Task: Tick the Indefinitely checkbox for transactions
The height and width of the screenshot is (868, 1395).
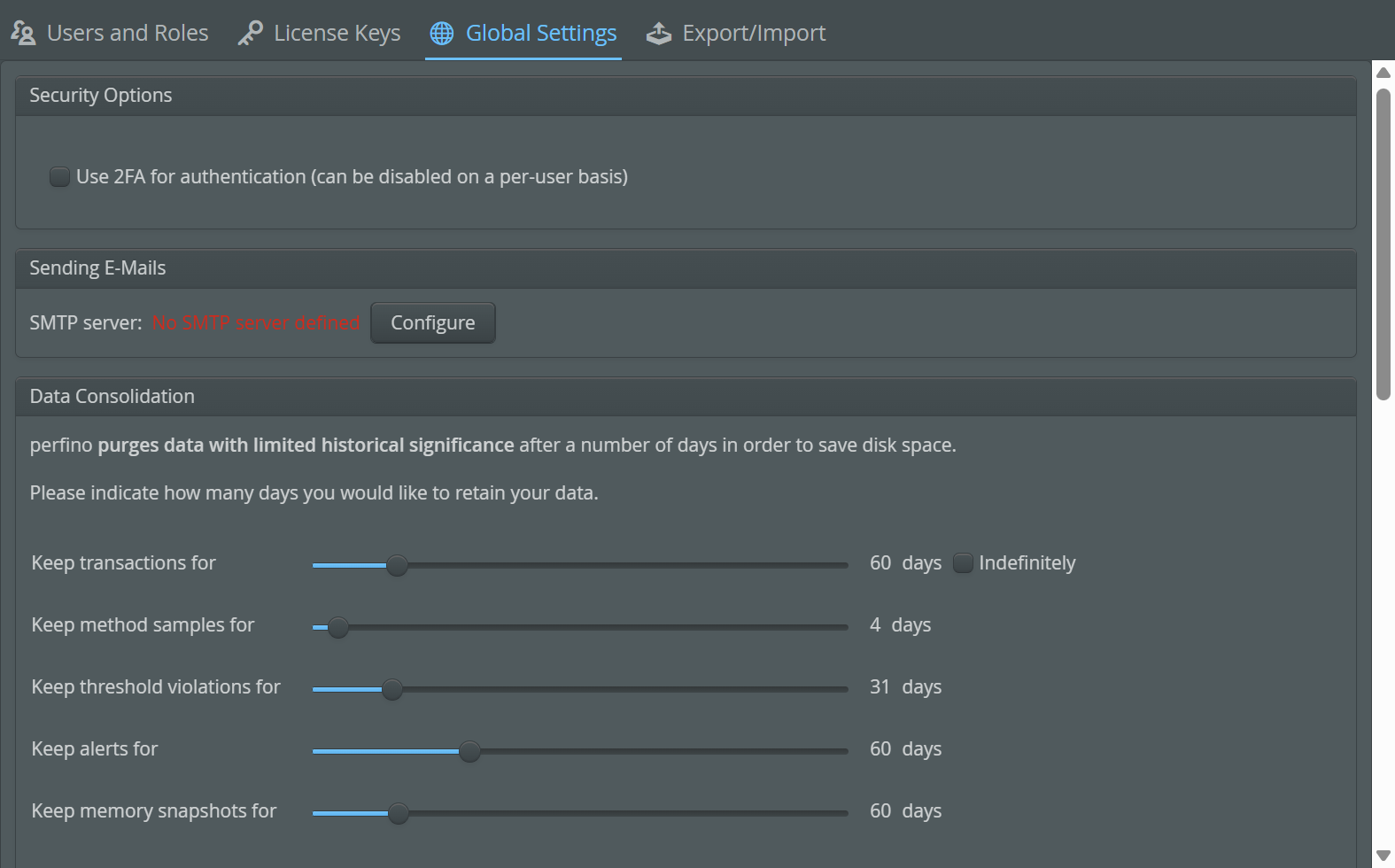Action: [x=963, y=563]
